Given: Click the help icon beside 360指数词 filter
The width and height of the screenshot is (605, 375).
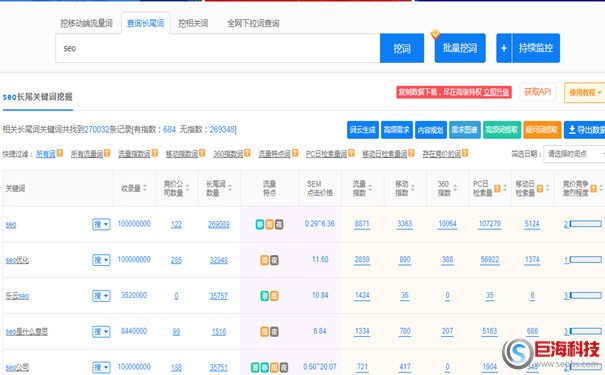Looking at the screenshot, I should (247, 153).
